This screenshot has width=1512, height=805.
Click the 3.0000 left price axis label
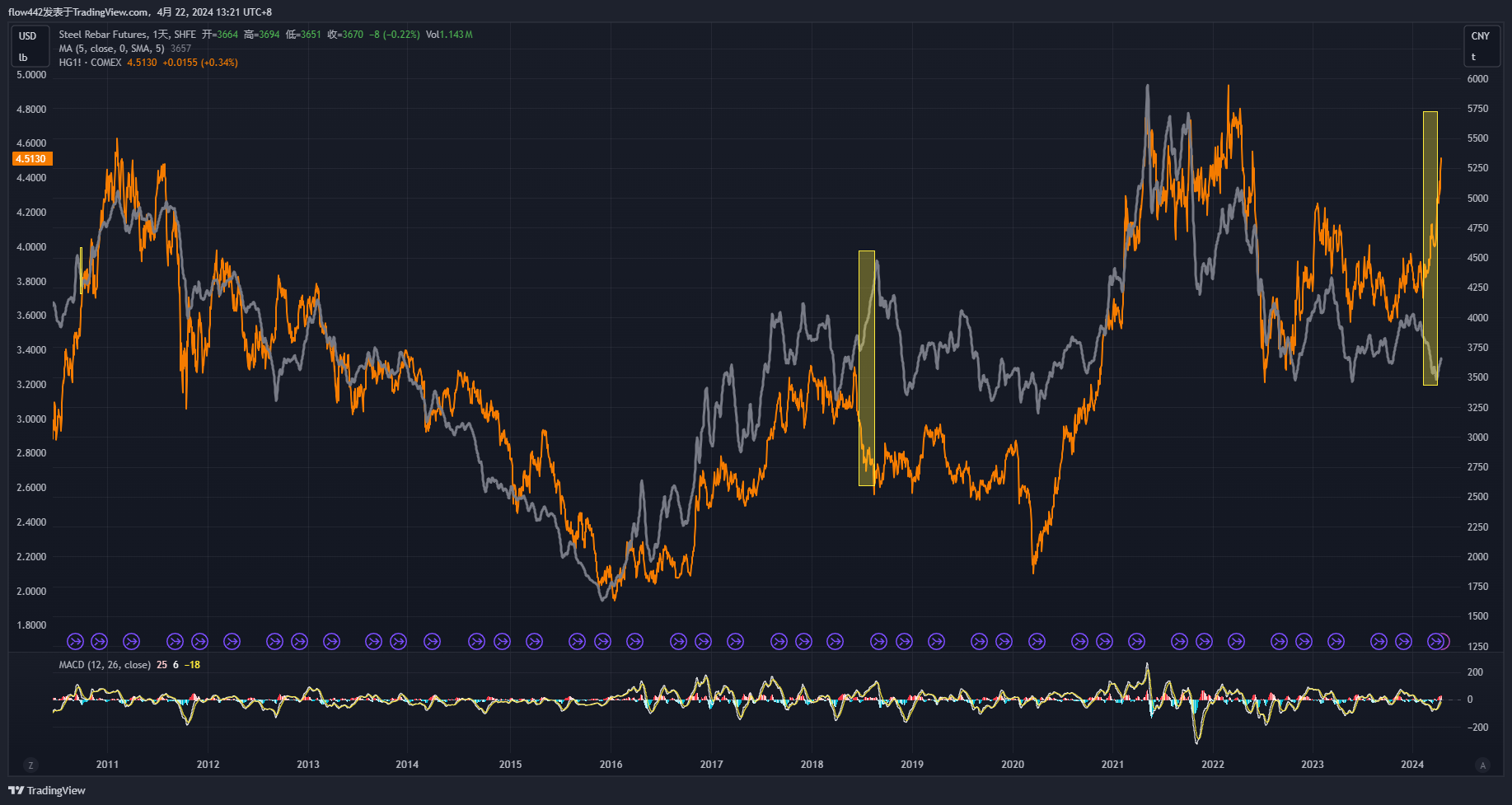pyautogui.click(x=31, y=419)
